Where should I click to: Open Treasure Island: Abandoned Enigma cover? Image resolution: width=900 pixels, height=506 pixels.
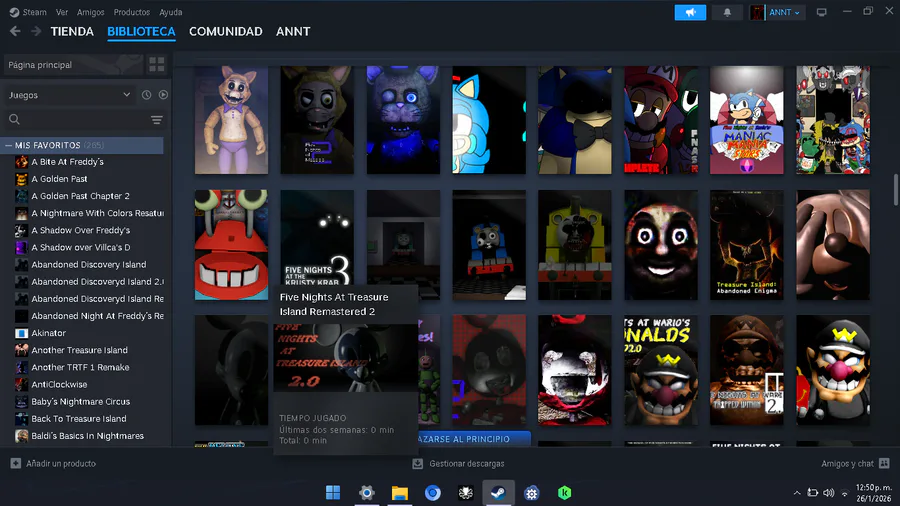coord(746,245)
